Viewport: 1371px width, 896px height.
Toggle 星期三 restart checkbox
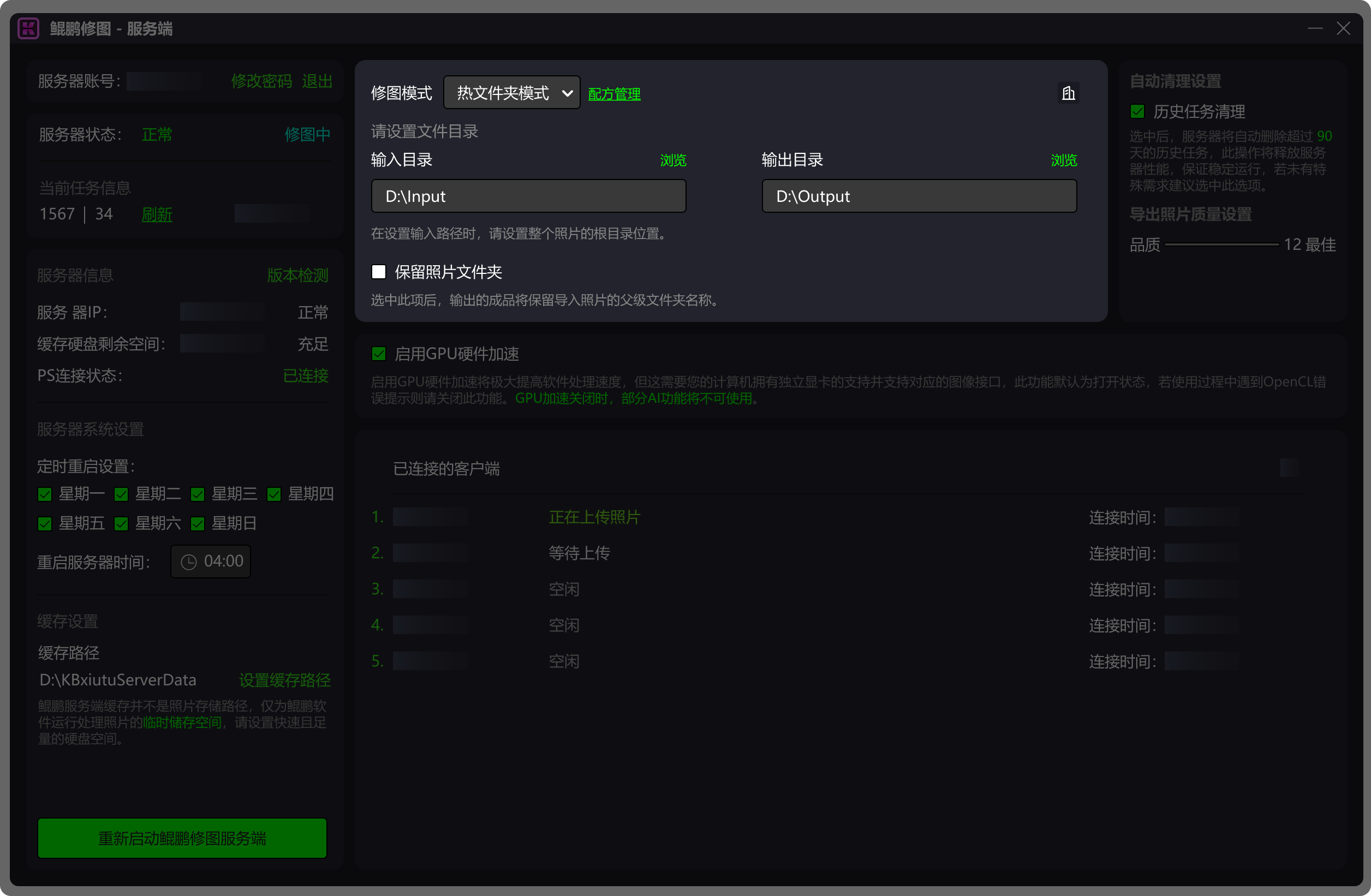tap(198, 494)
